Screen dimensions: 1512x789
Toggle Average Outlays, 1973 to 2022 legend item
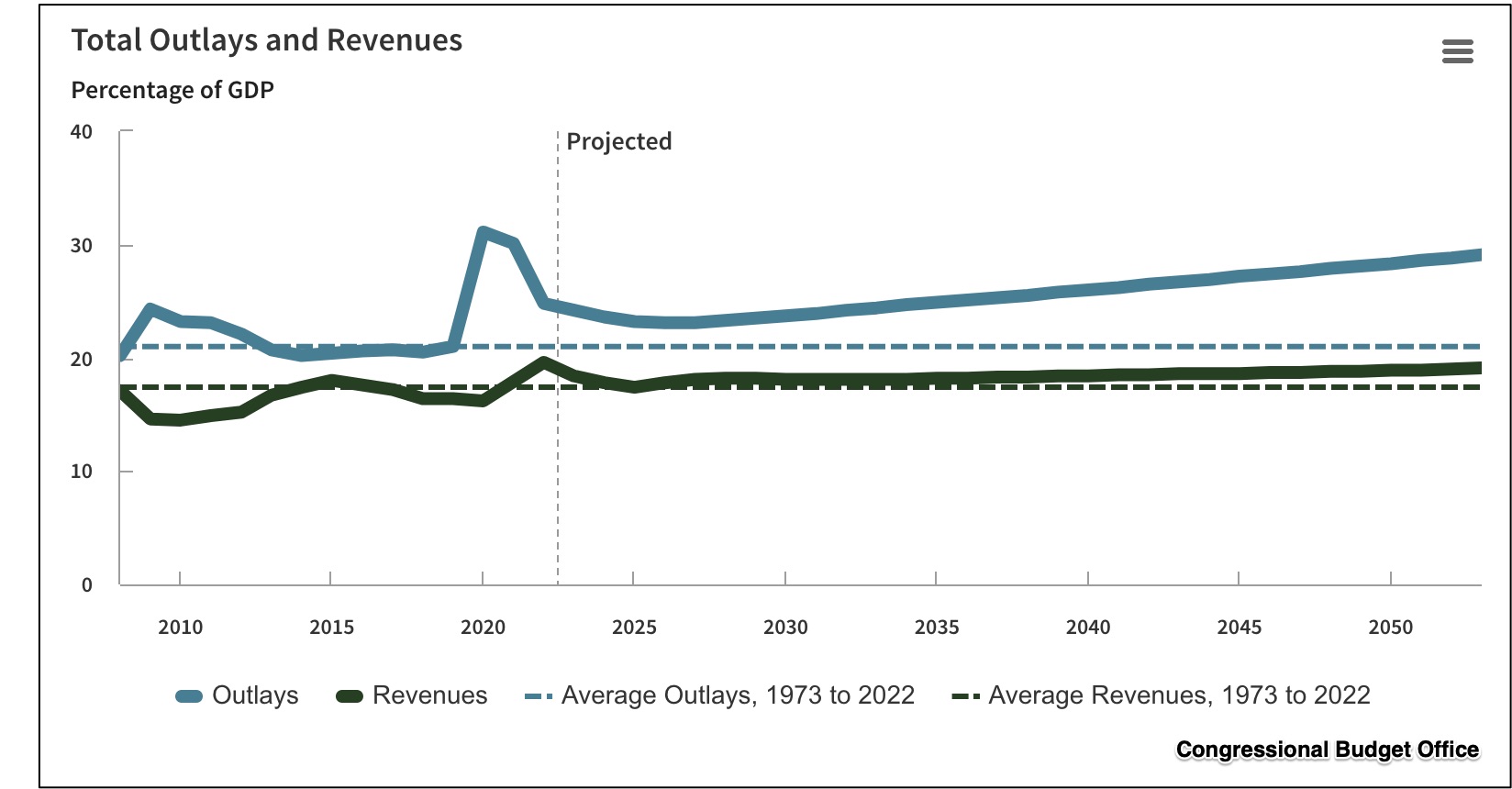[719, 695]
